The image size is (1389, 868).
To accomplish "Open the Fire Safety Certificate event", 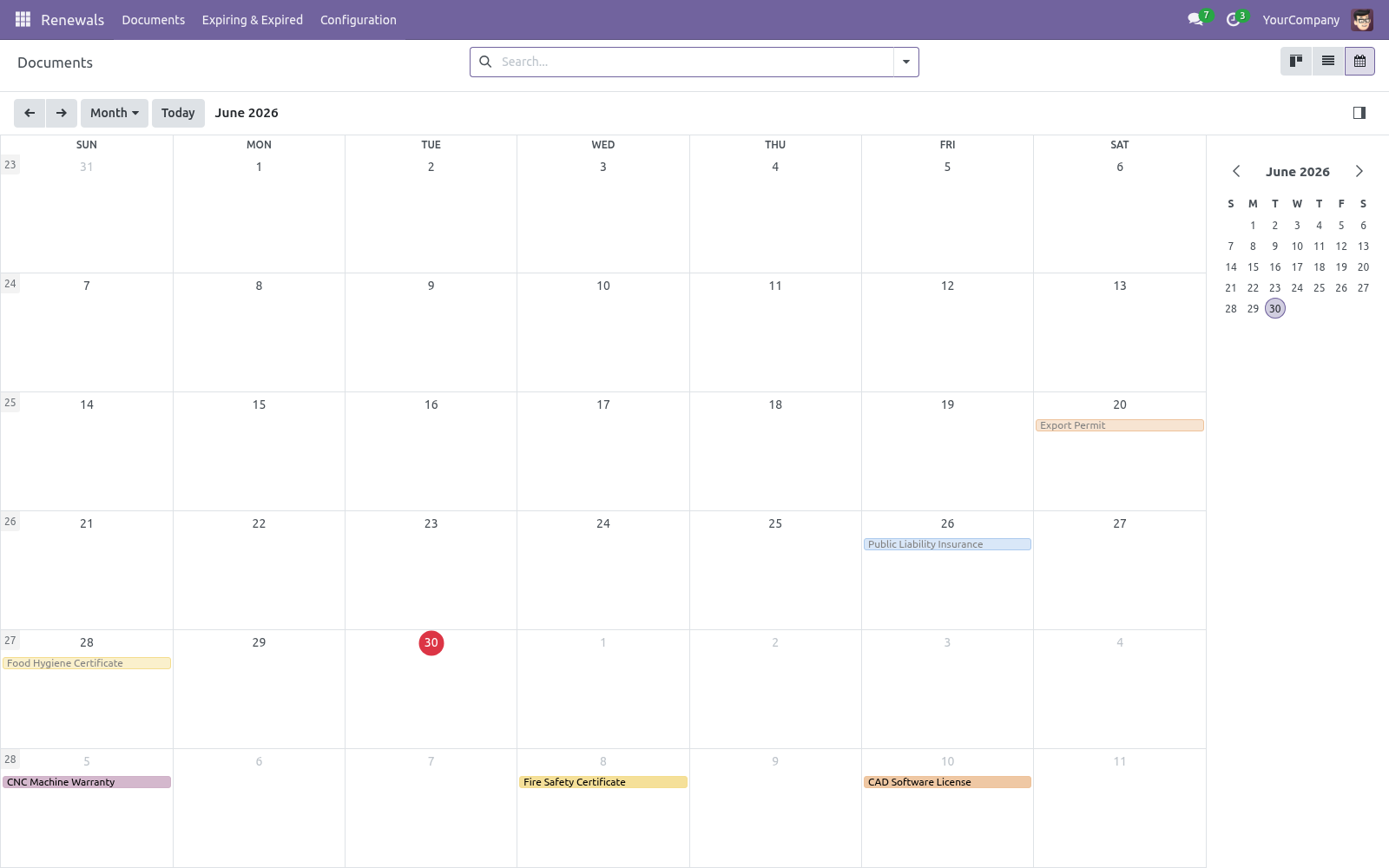I will coord(603,782).
